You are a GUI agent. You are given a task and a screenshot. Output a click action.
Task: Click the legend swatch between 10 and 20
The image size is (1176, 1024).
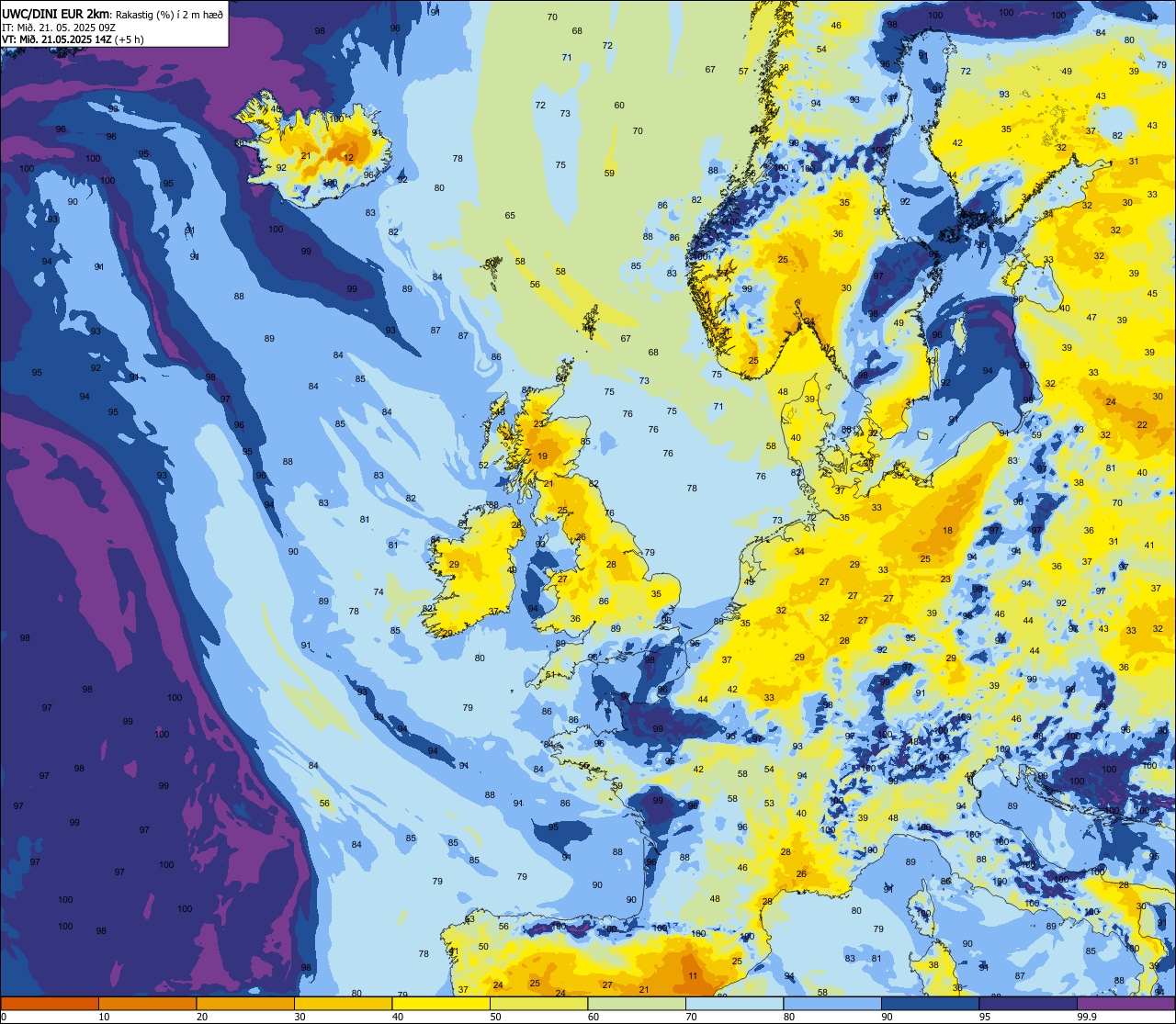coord(147,1003)
